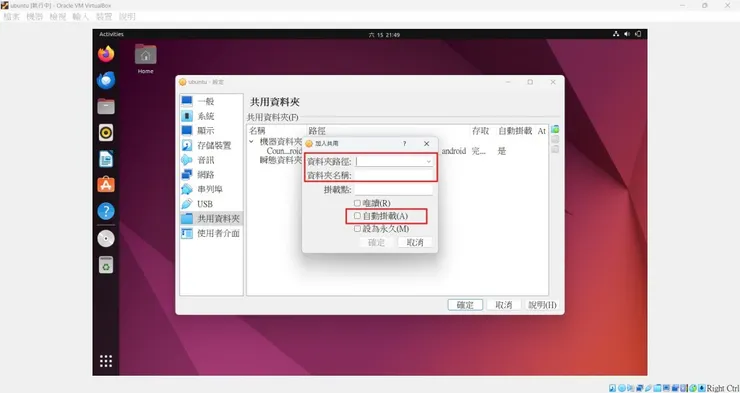Open the 串列埠 settings category
The width and height of the screenshot is (740, 393).
pos(211,189)
